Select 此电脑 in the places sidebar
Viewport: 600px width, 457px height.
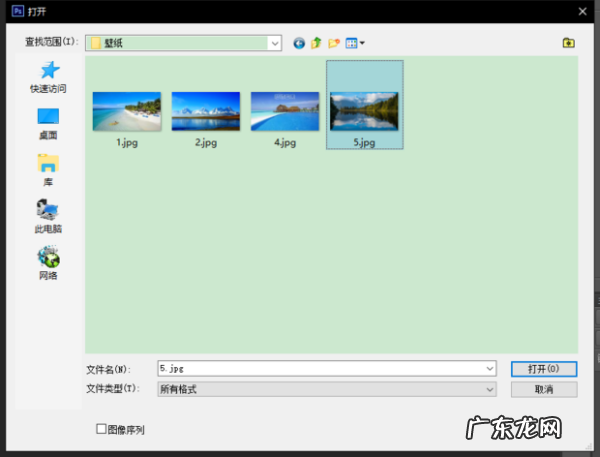point(48,216)
